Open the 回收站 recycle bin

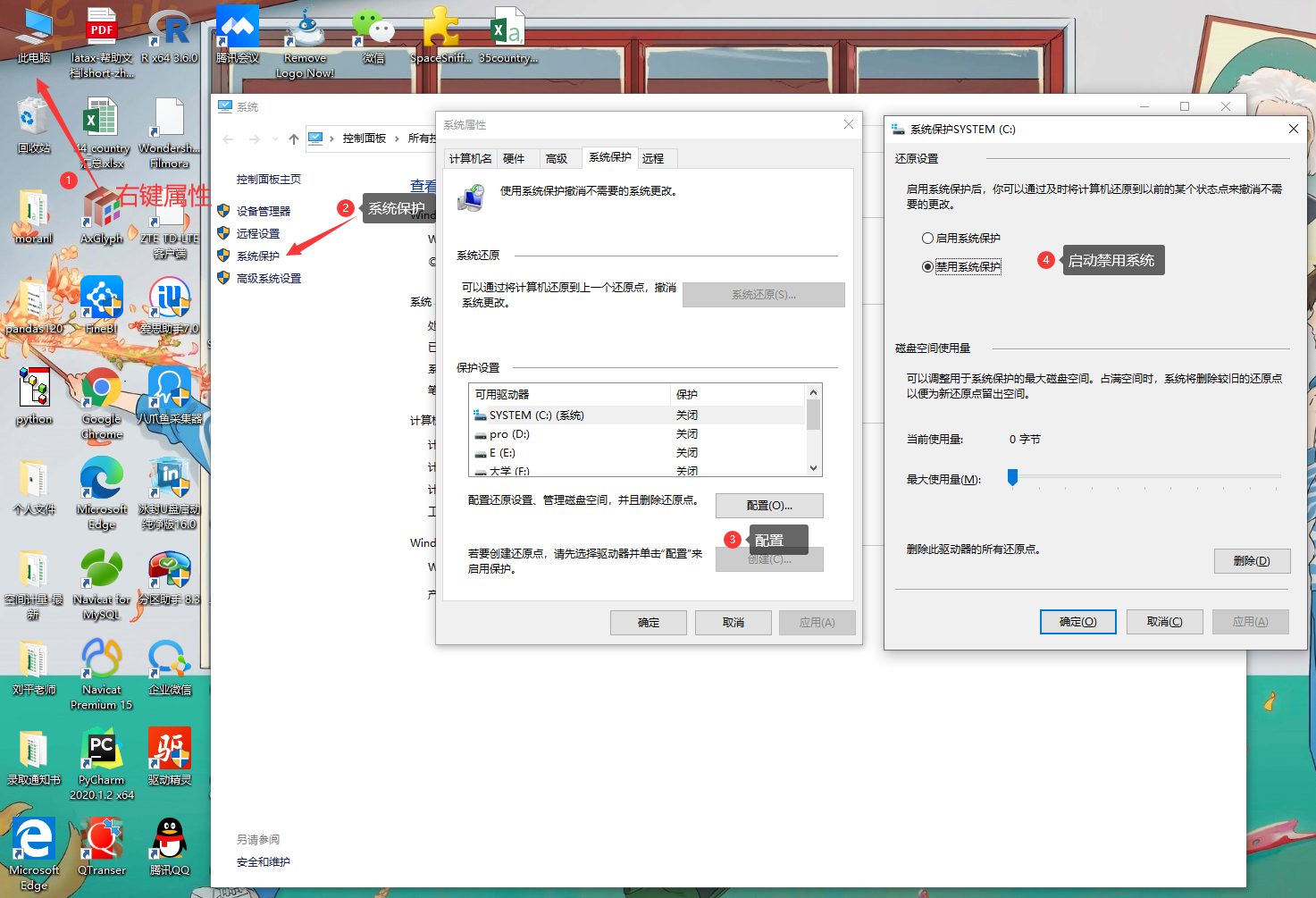pyautogui.click(x=34, y=124)
